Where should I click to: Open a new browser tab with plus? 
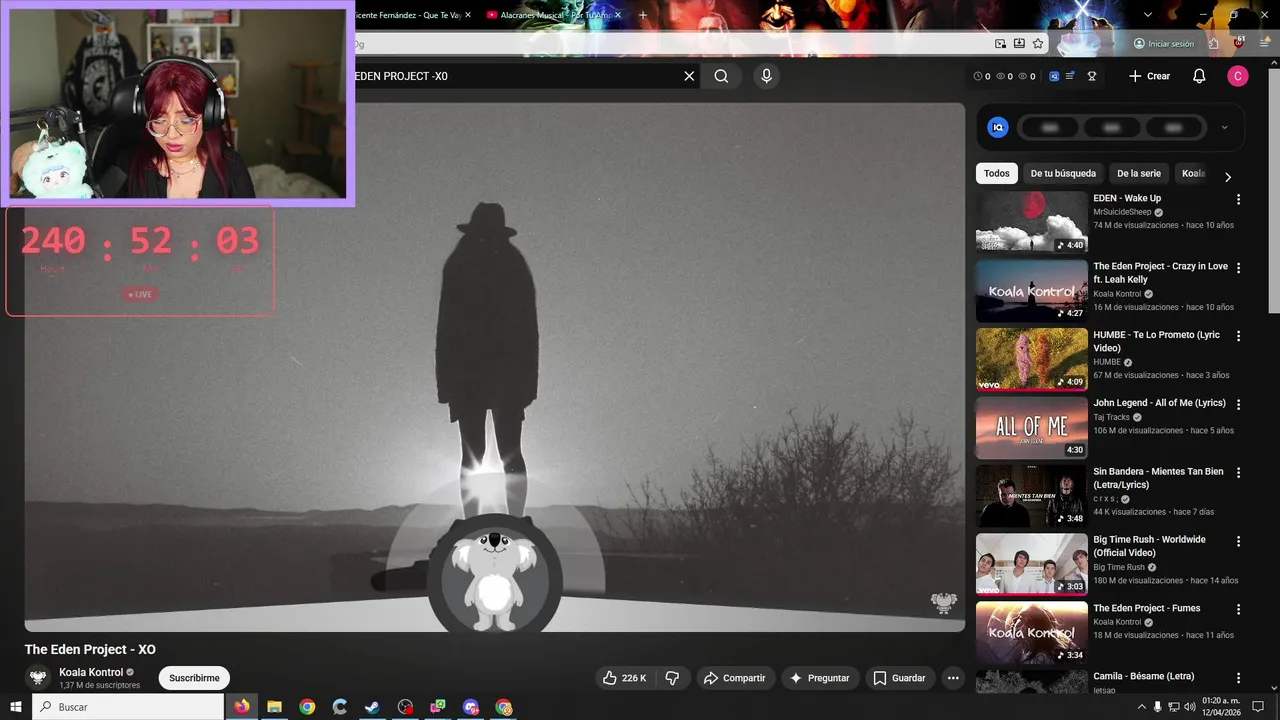(642, 15)
